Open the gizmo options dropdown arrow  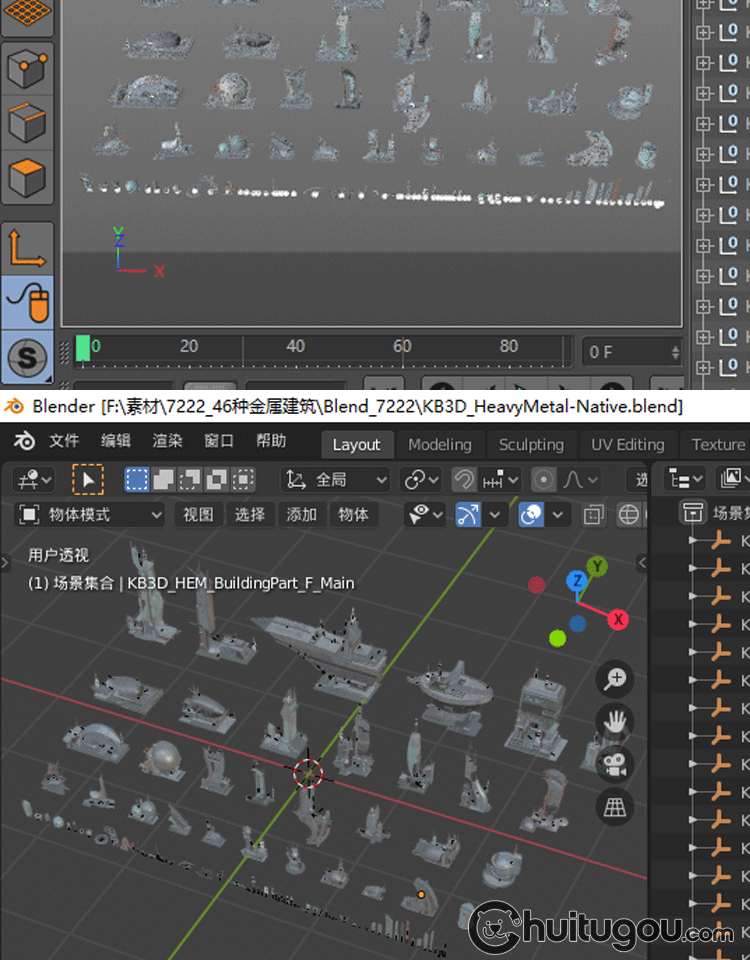[x=495, y=514]
